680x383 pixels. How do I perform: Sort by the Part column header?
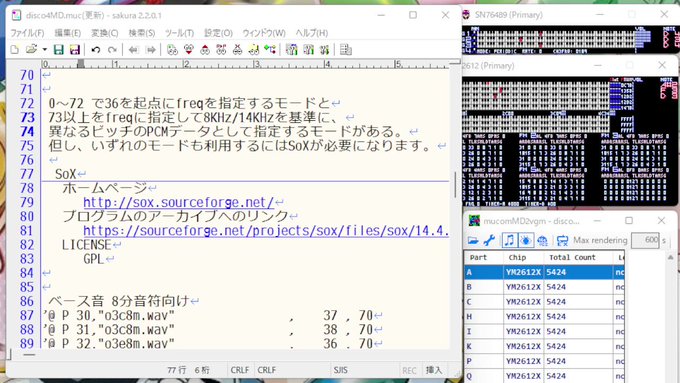(484, 258)
